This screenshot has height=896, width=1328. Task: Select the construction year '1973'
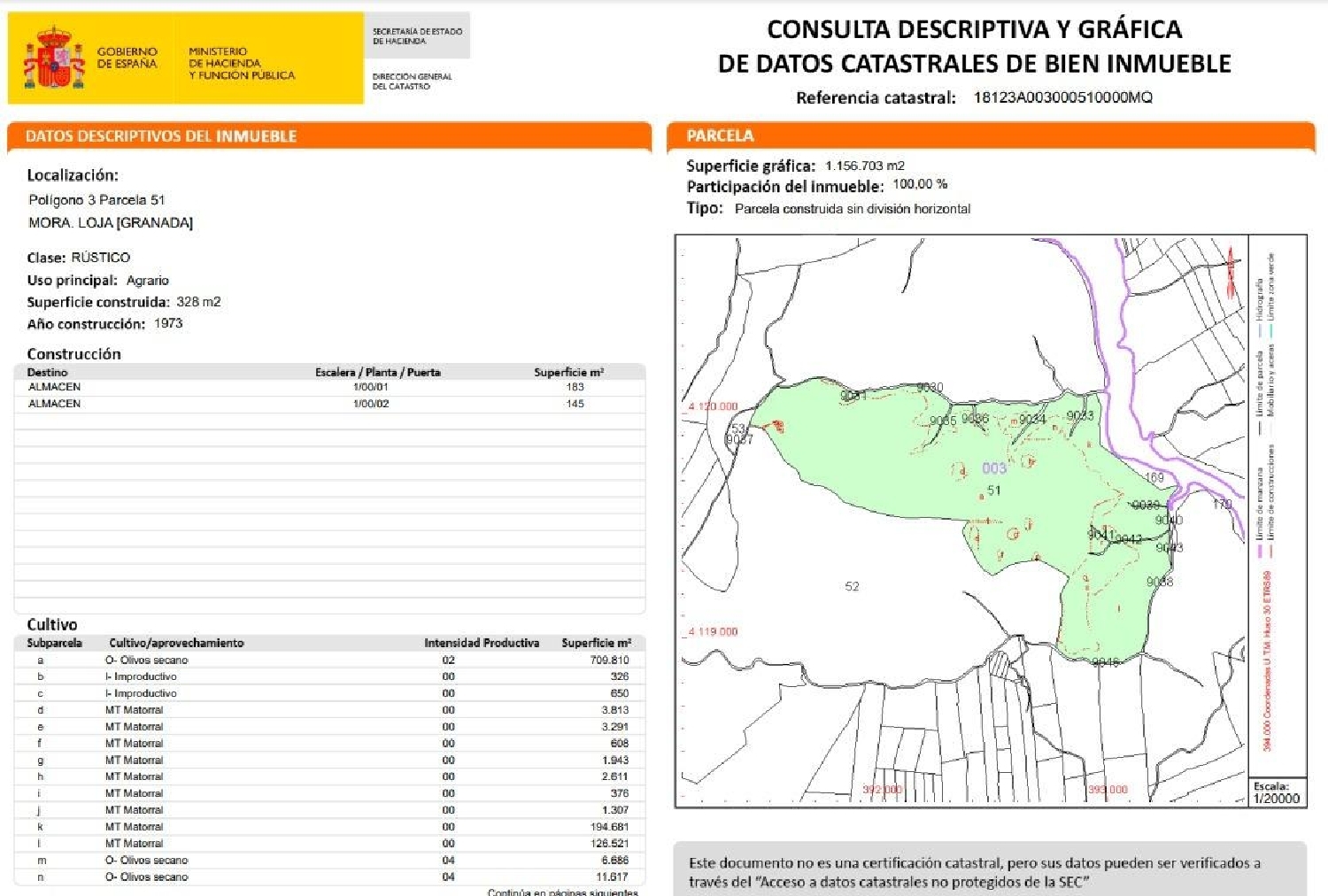click(x=168, y=323)
